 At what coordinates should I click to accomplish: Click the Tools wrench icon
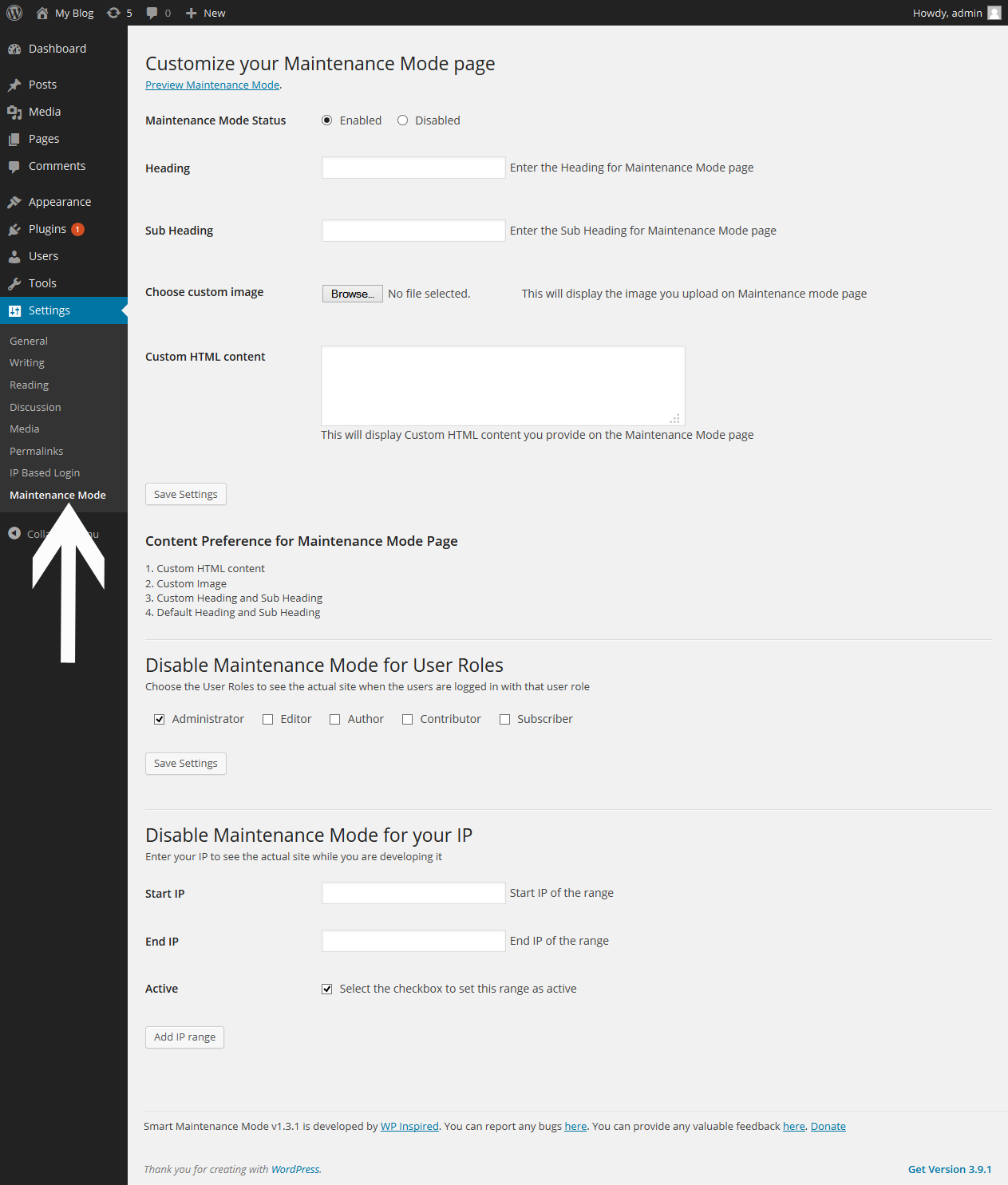(x=14, y=283)
